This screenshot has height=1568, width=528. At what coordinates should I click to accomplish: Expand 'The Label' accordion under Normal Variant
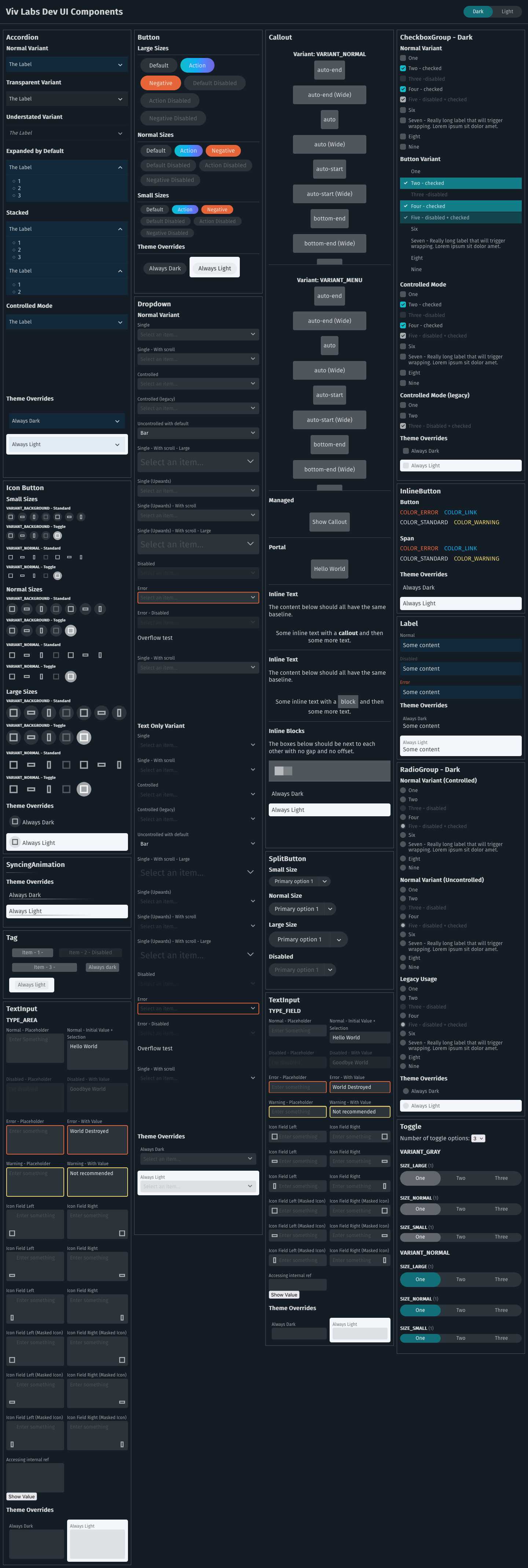click(x=67, y=64)
